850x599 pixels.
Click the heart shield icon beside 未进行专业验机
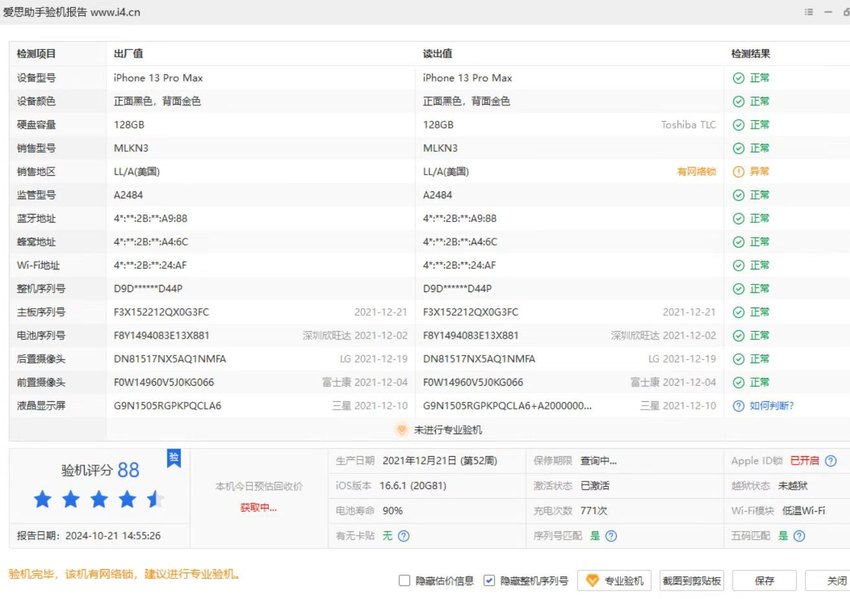pos(402,430)
